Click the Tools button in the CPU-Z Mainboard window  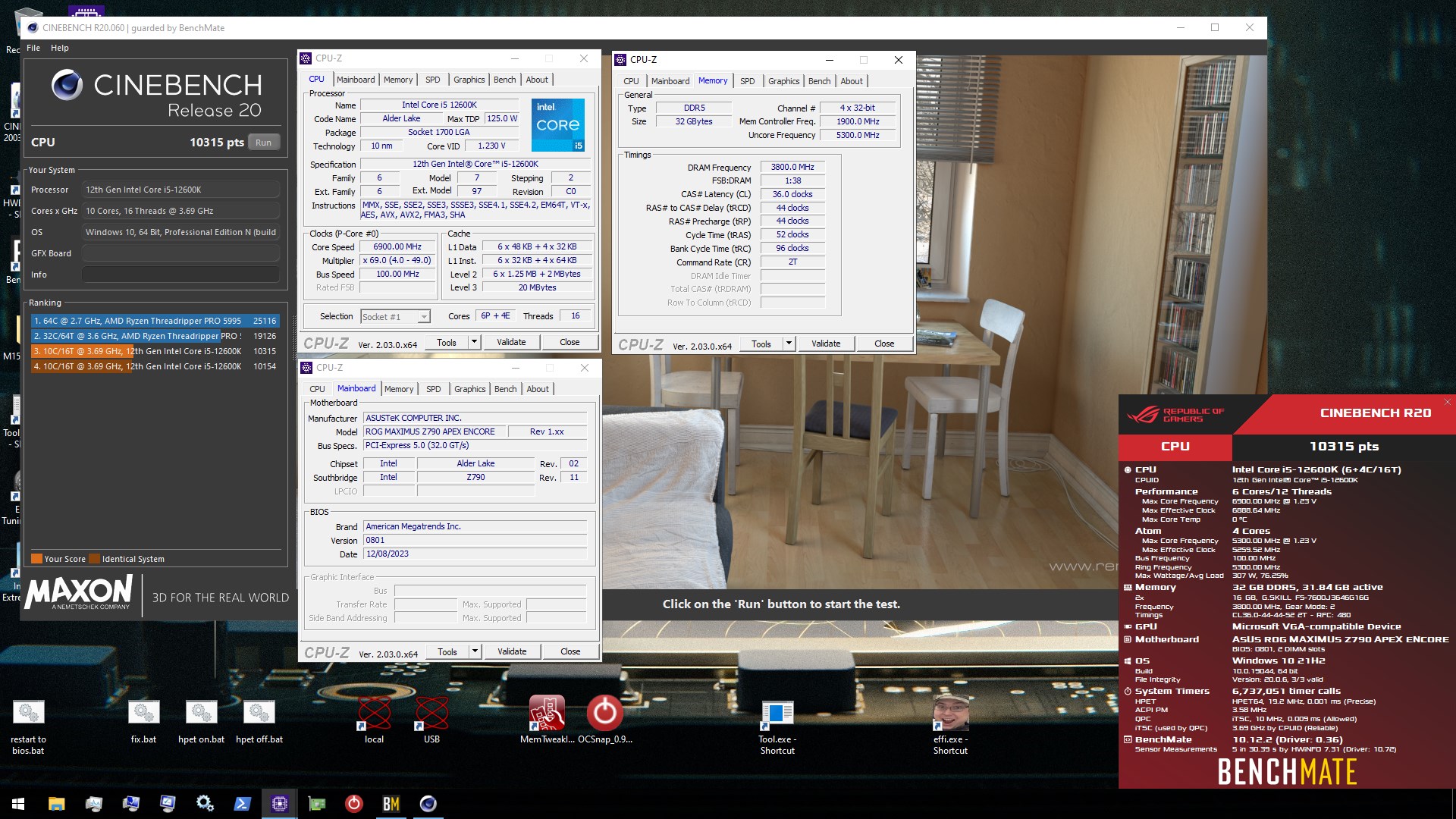447,651
